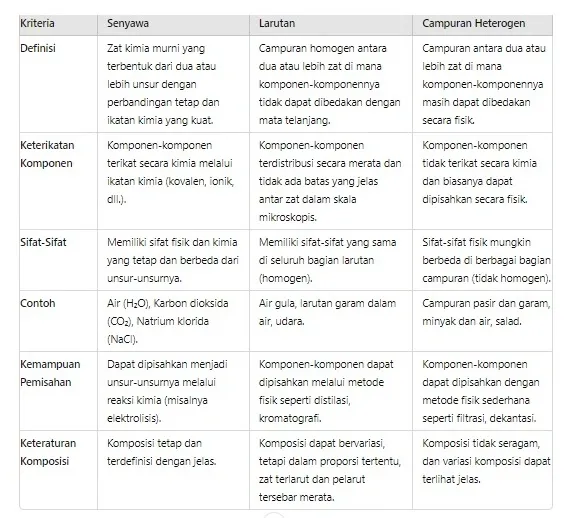Select the Contoh row label
Screen dimensions: 569x518
(x=37, y=303)
